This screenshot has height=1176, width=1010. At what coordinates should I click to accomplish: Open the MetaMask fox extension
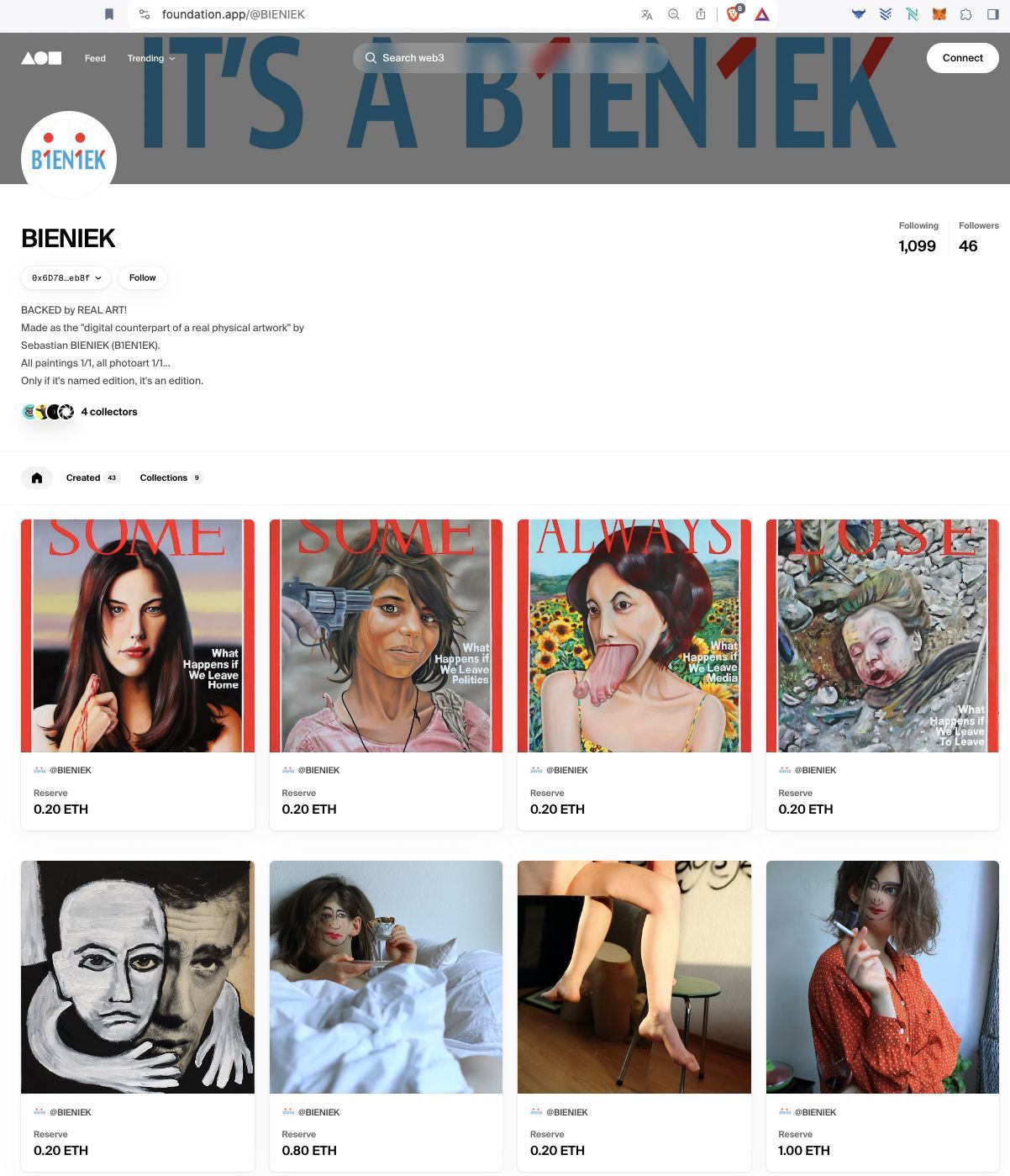coord(939,14)
